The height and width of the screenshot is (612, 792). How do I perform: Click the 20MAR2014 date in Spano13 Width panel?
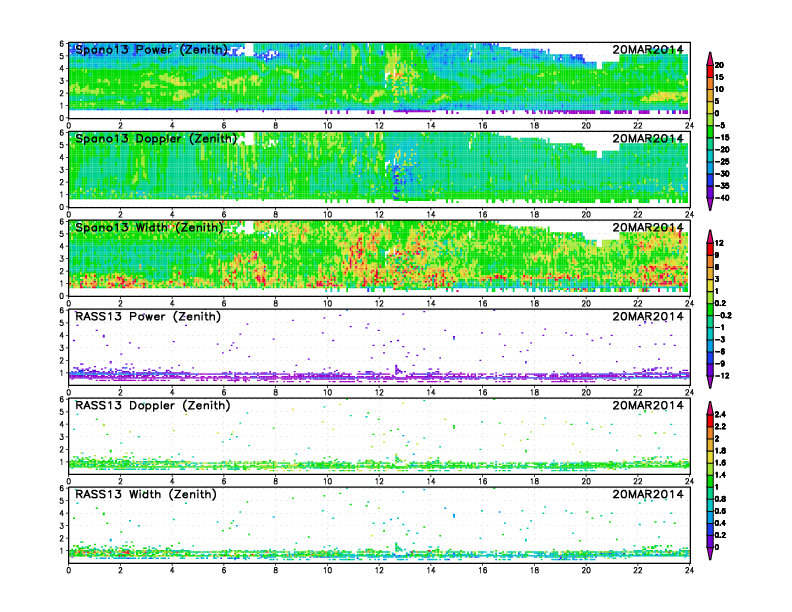click(x=648, y=227)
